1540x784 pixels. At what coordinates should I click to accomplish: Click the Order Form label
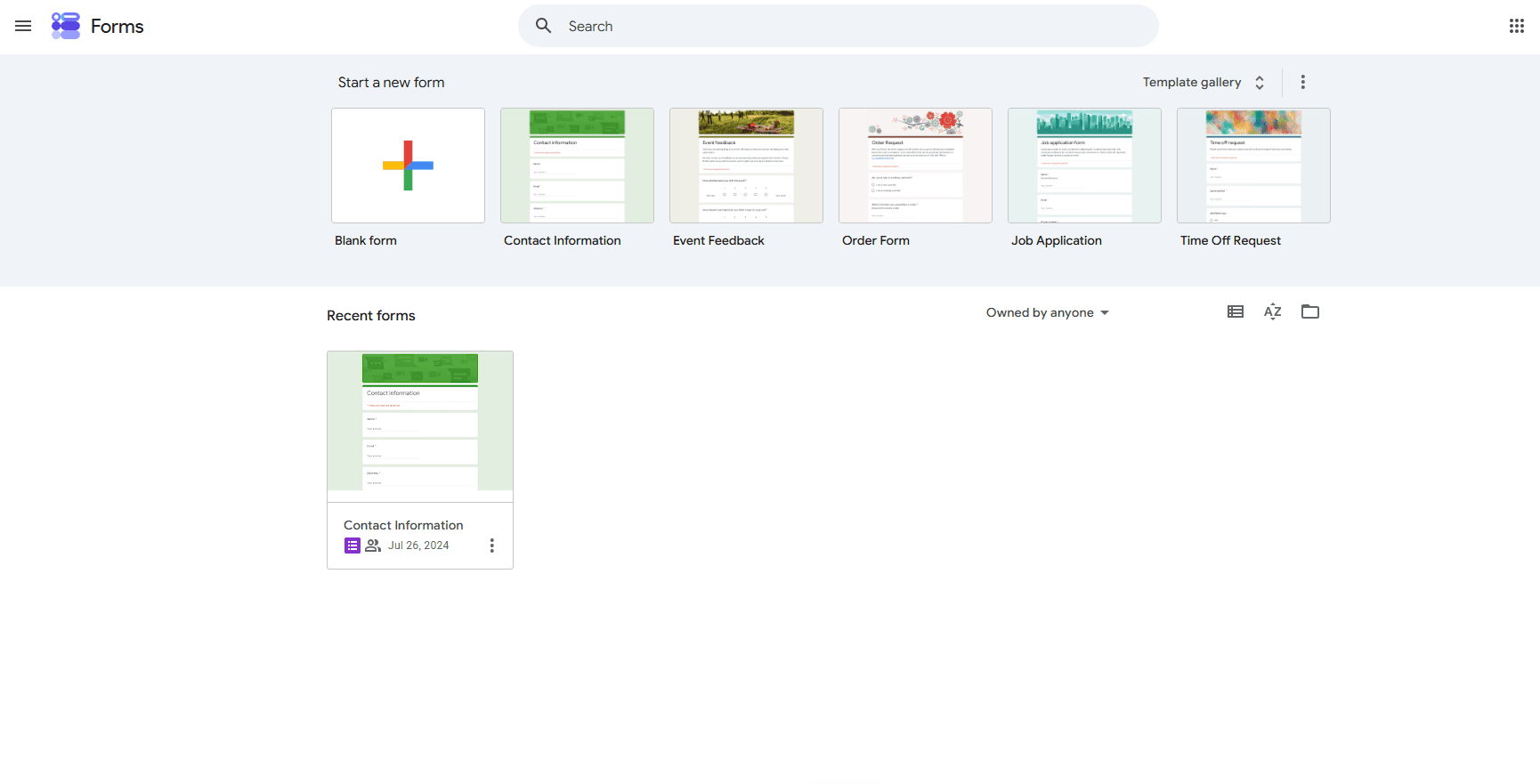876,240
